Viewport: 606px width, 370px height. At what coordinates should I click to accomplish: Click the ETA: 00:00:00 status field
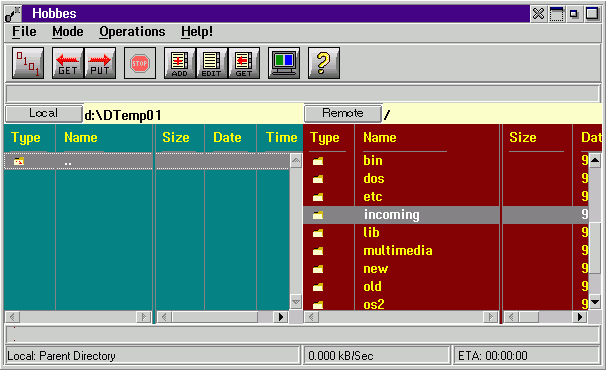[x=527, y=355]
